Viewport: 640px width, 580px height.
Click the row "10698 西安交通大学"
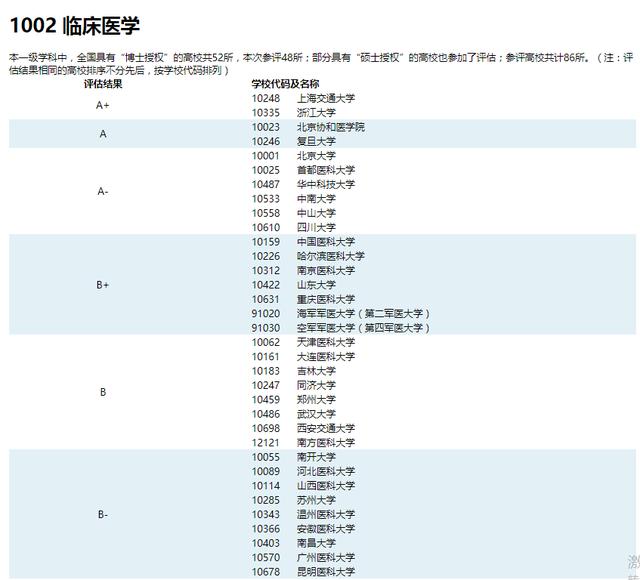(303, 428)
